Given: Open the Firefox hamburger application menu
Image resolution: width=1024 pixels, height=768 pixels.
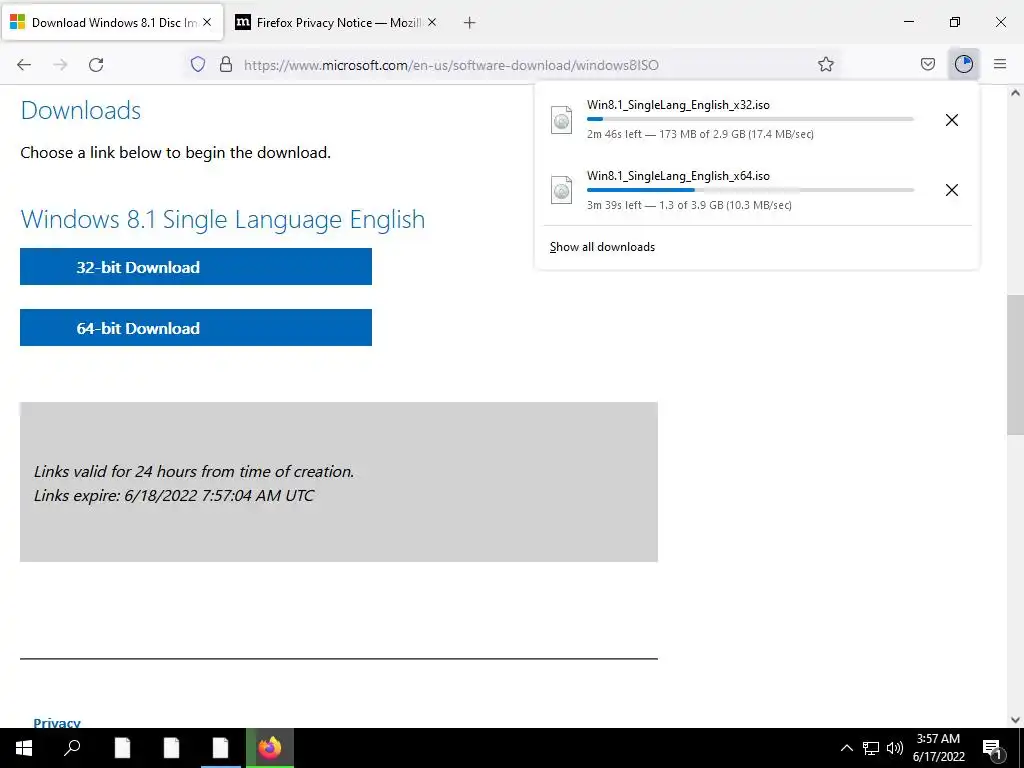Looking at the screenshot, I should pyautogui.click(x=1000, y=64).
